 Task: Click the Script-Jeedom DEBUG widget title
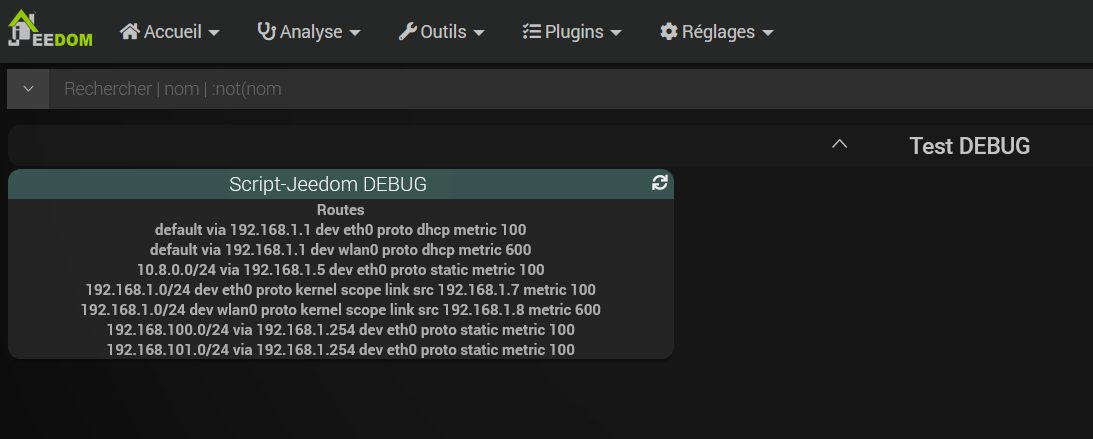coord(328,184)
